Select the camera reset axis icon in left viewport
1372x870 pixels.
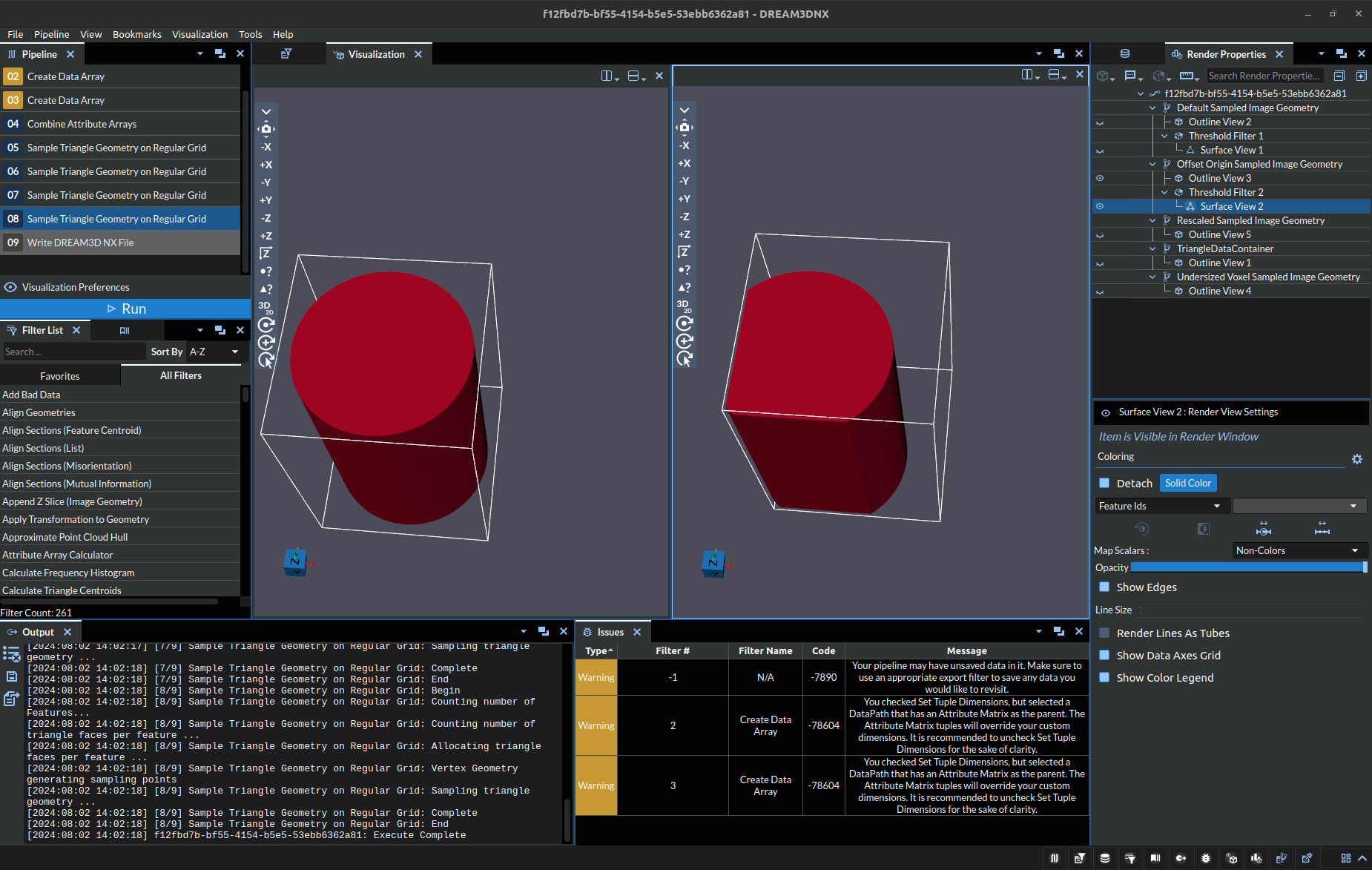tap(266, 128)
